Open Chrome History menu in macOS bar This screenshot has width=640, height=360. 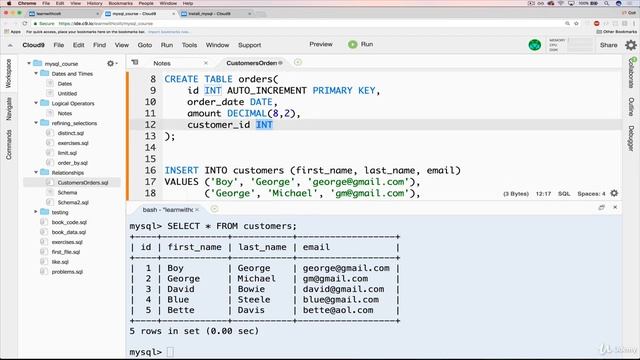pos(95,3)
